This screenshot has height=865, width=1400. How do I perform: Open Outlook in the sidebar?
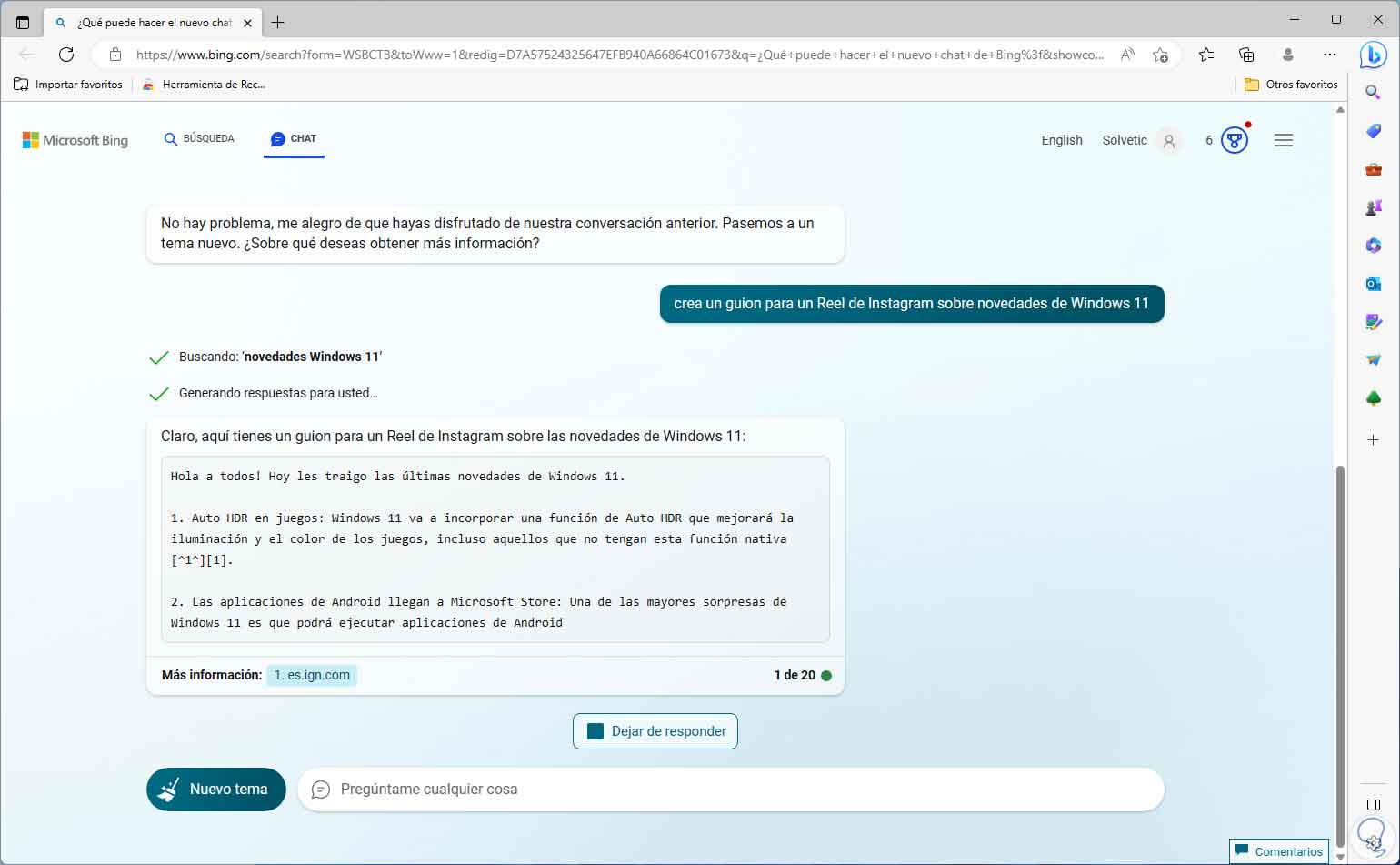(1374, 284)
